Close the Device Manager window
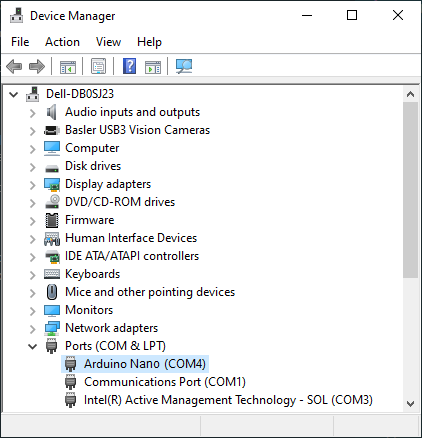The height and width of the screenshot is (438, 422). pyautogui.click(x=398, y=15)
